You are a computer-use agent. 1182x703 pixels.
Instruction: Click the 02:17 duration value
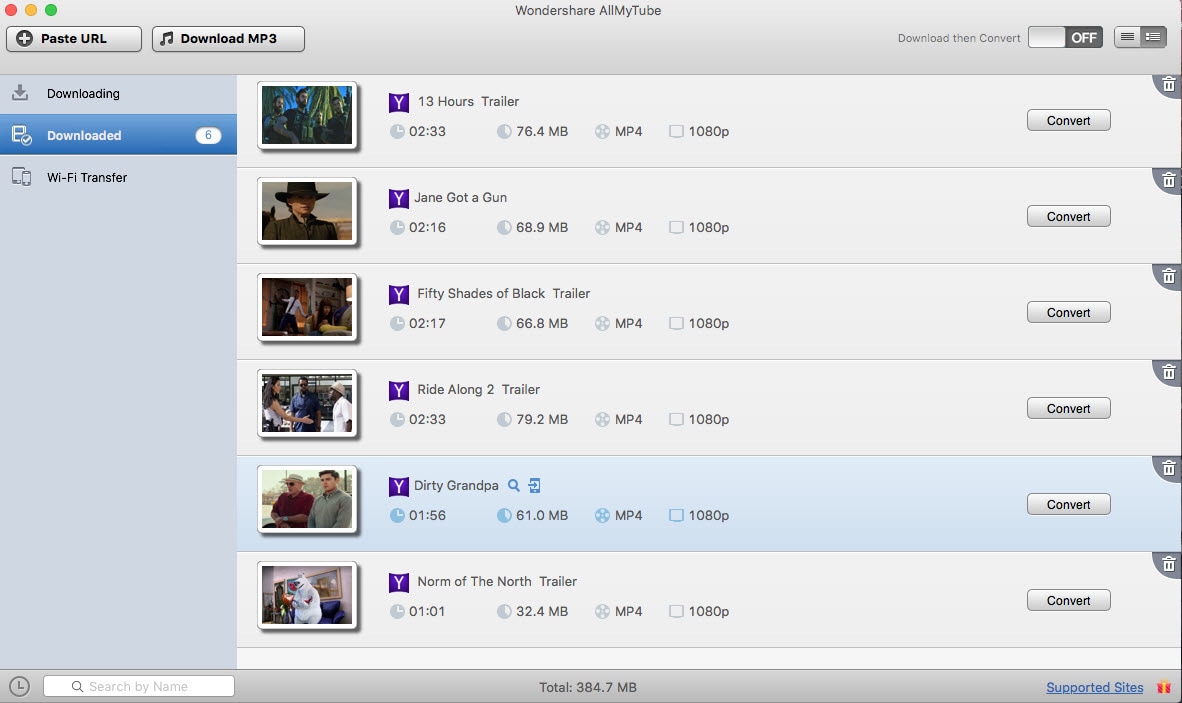click(427, 323)
